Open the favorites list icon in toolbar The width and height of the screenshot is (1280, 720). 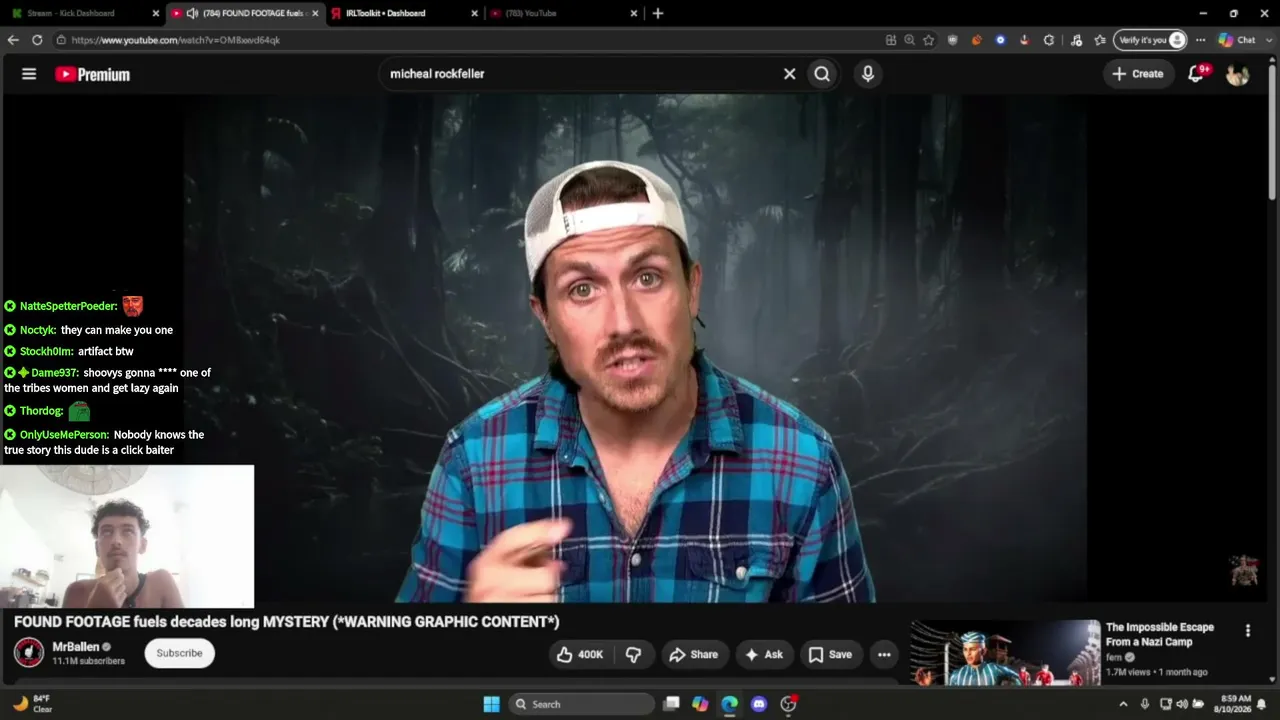[1101, 40]
